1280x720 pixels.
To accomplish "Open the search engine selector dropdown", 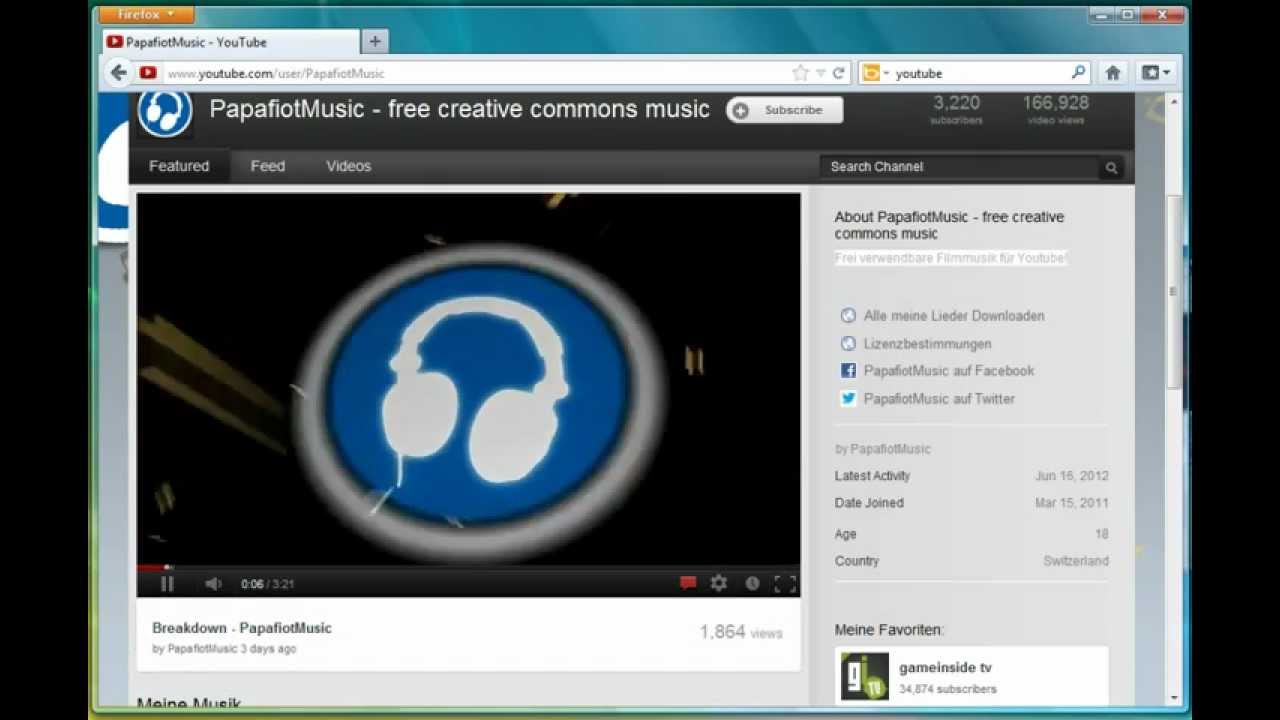I will point(876,73).
